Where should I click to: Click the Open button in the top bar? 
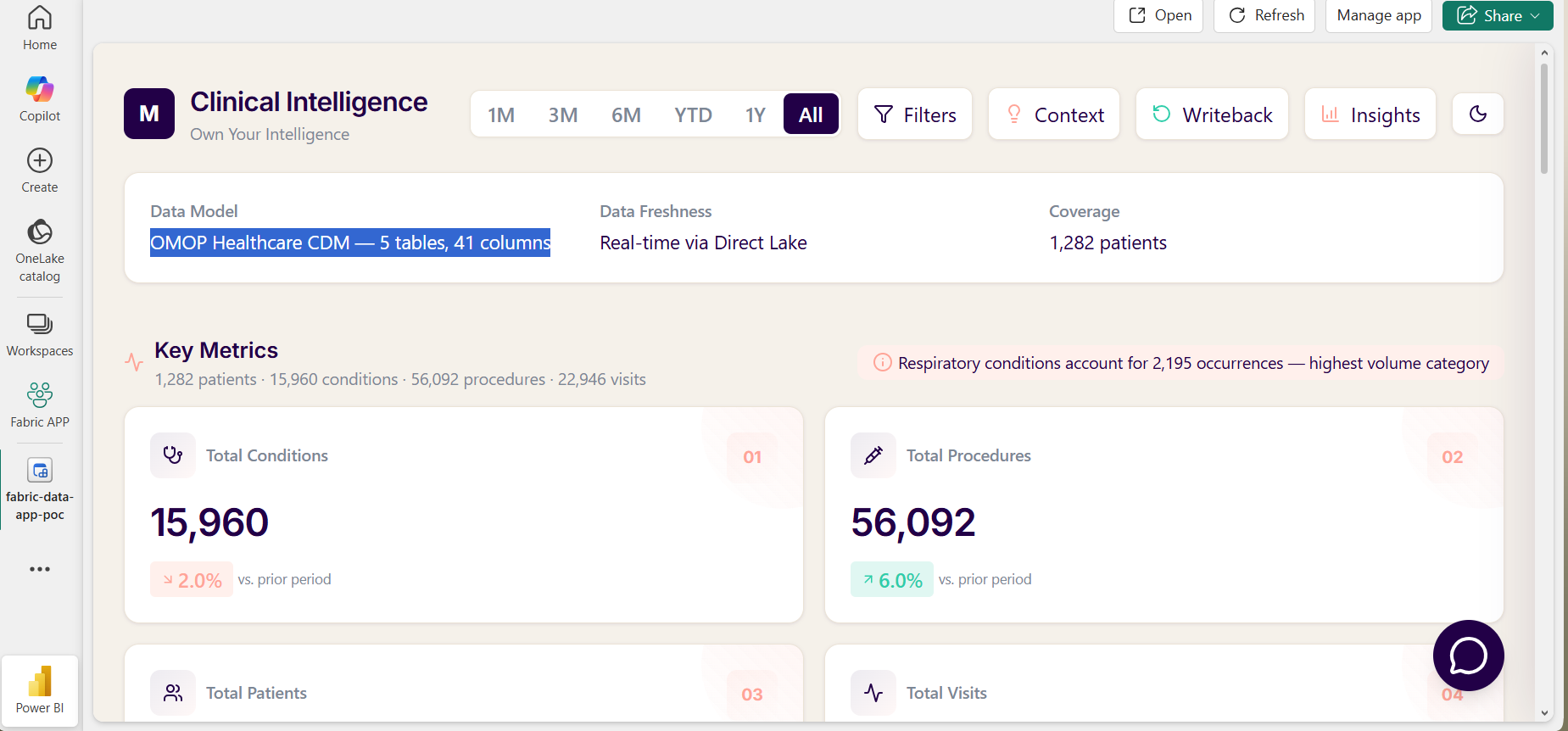[1158, 15]
